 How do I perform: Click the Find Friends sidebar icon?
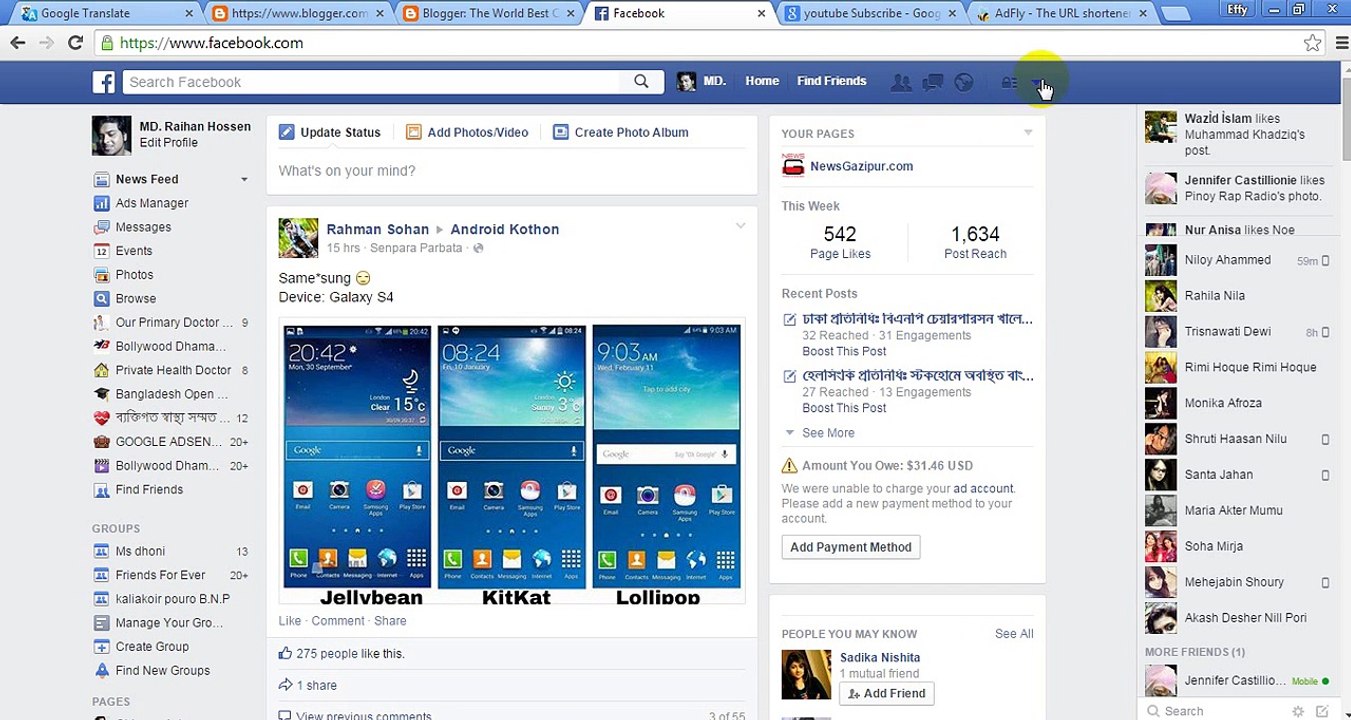point(101,490)
